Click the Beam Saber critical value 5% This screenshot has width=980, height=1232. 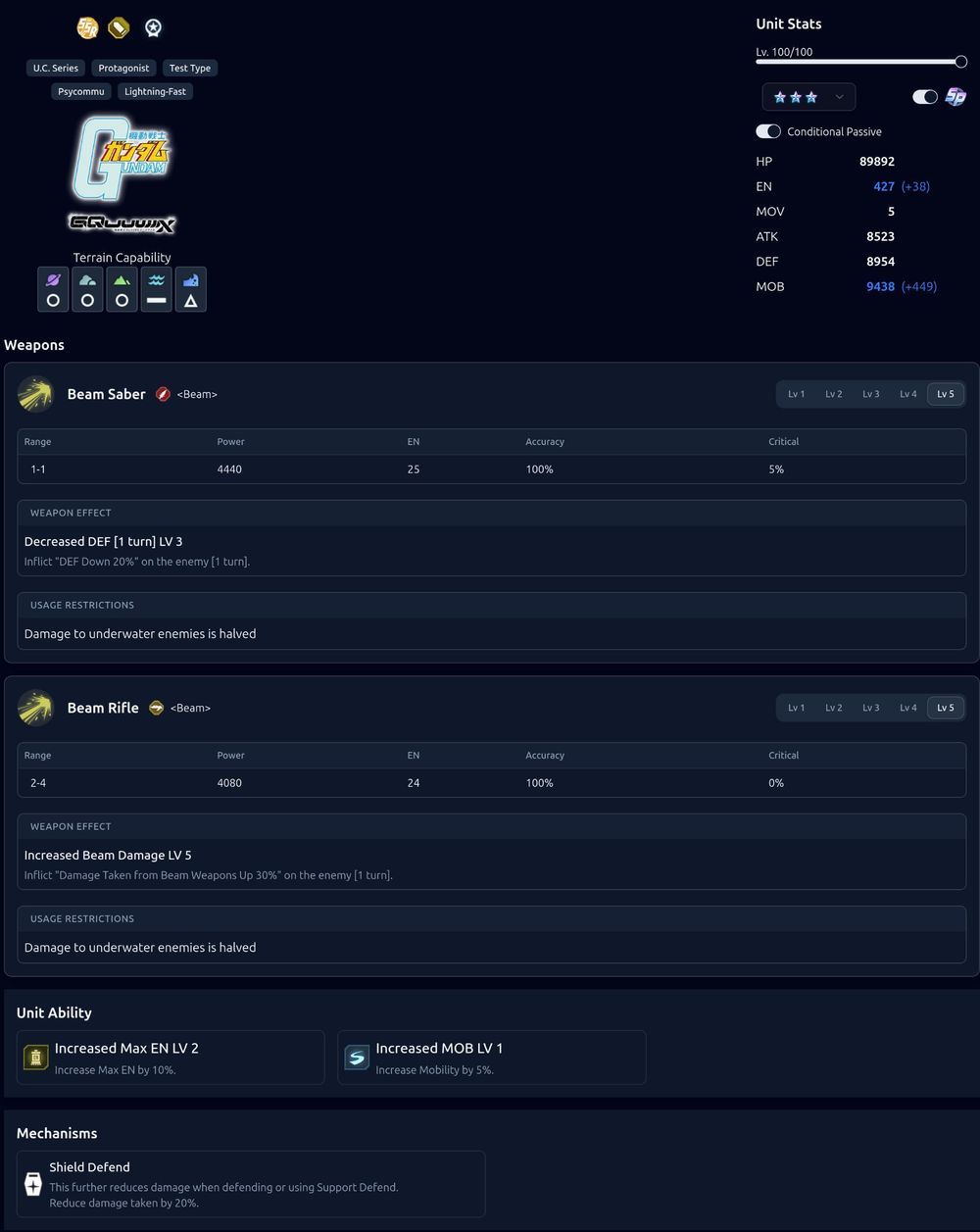(776, 469)
